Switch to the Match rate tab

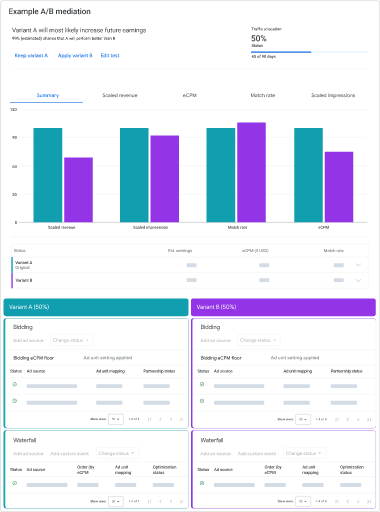click(x=263, y=95)
